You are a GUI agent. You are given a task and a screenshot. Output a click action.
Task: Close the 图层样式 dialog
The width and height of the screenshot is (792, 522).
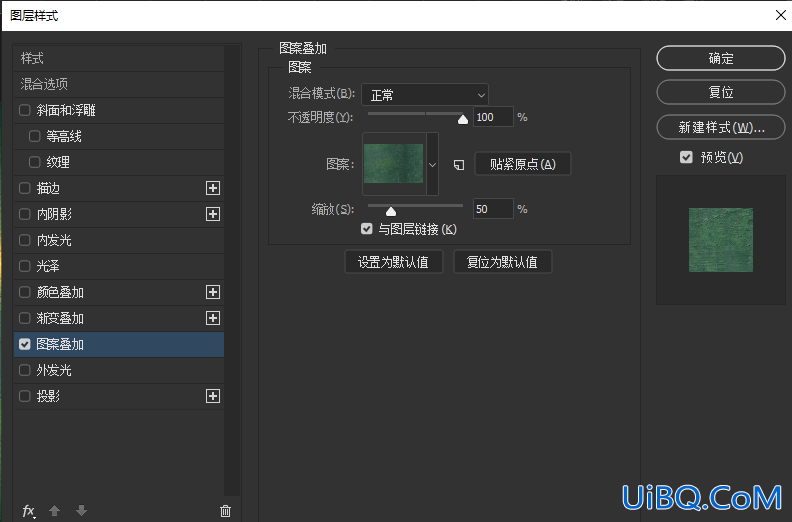coord(781,15)
